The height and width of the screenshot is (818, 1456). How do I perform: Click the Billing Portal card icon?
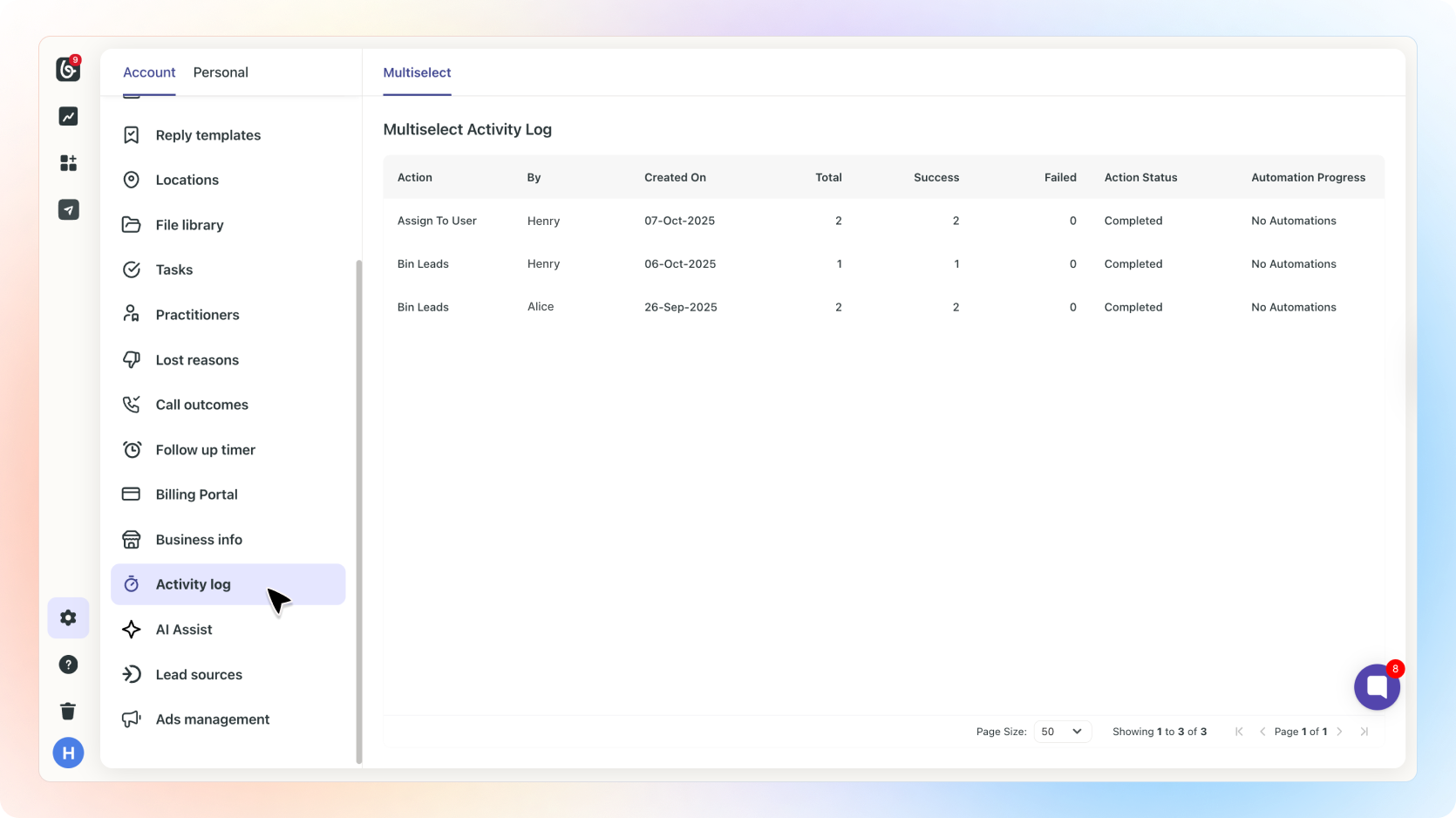click(x=132, y=494)
